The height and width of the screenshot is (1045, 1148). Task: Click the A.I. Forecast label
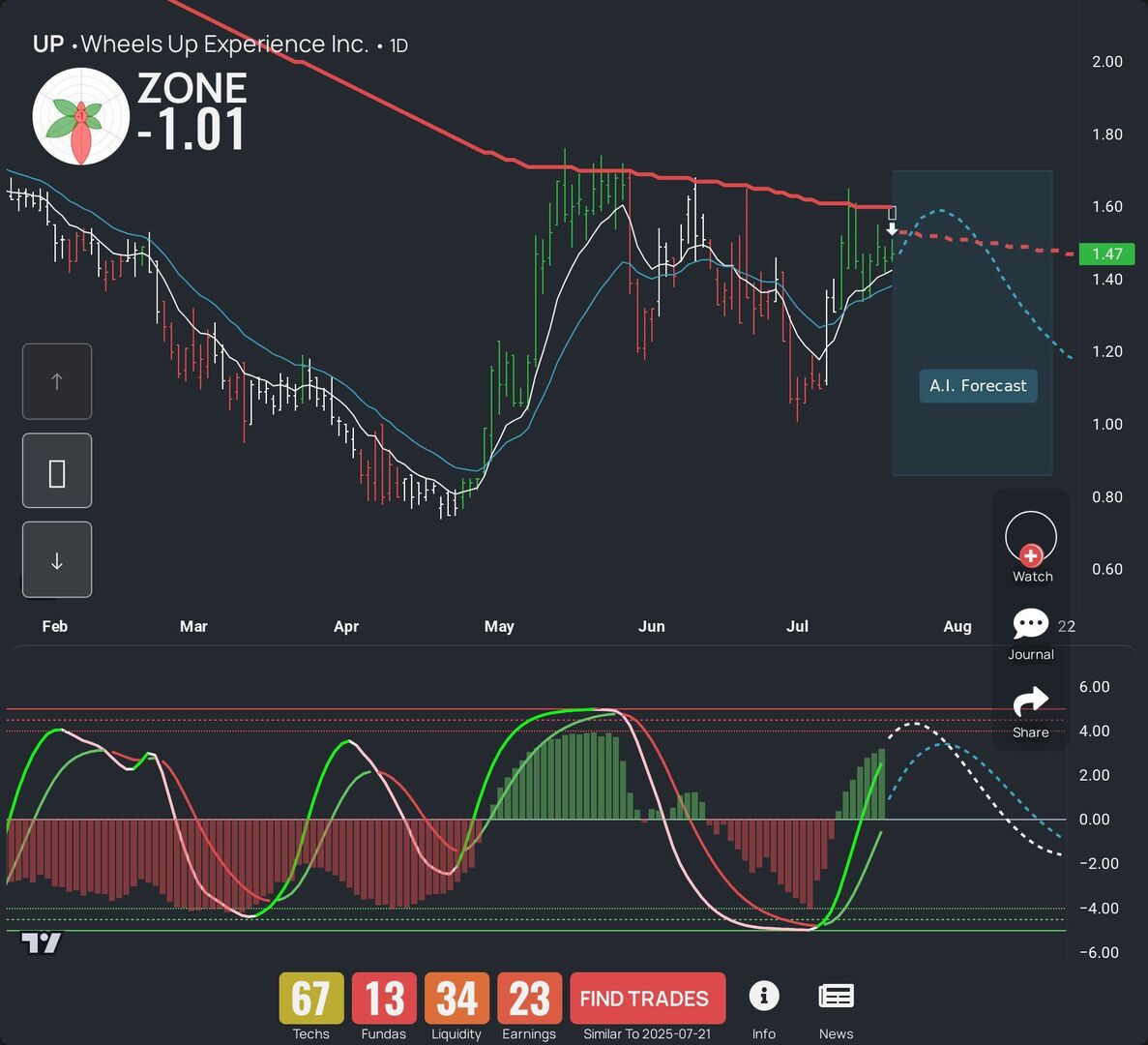(x=978, y=386)
